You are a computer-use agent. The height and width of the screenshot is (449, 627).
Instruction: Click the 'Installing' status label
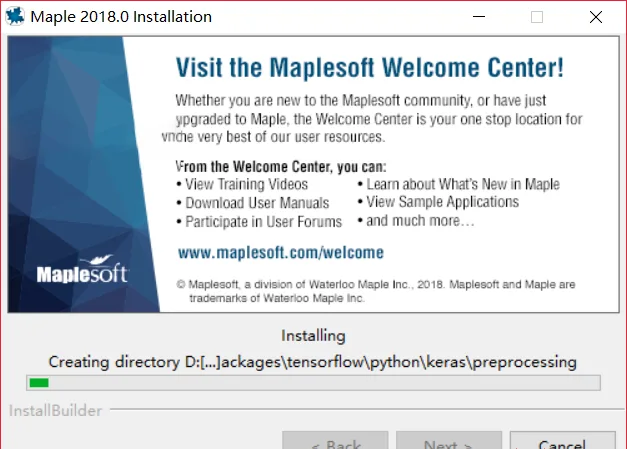(x=313, y=336)
